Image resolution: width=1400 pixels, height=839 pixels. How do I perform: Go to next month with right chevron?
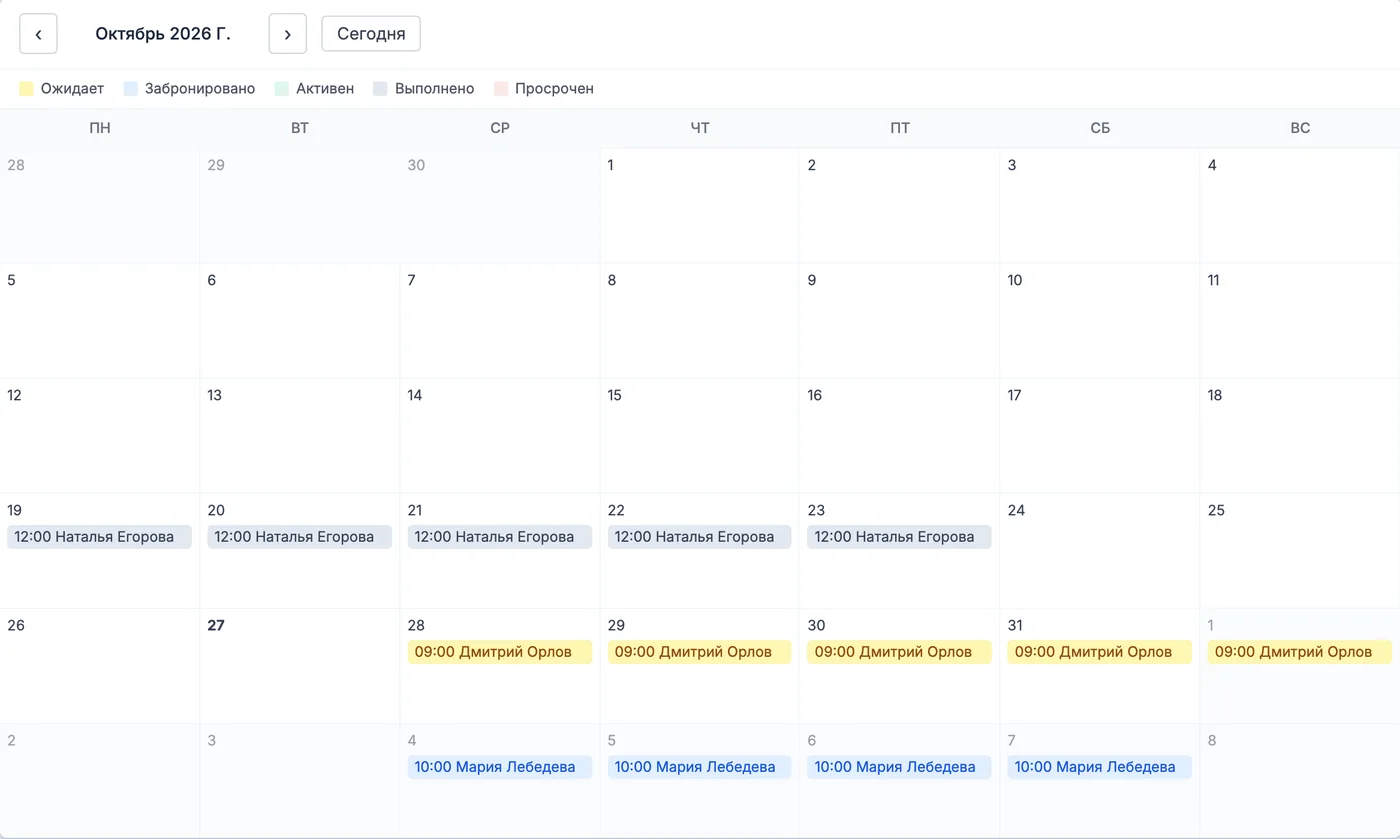click(x=287, y=34)
